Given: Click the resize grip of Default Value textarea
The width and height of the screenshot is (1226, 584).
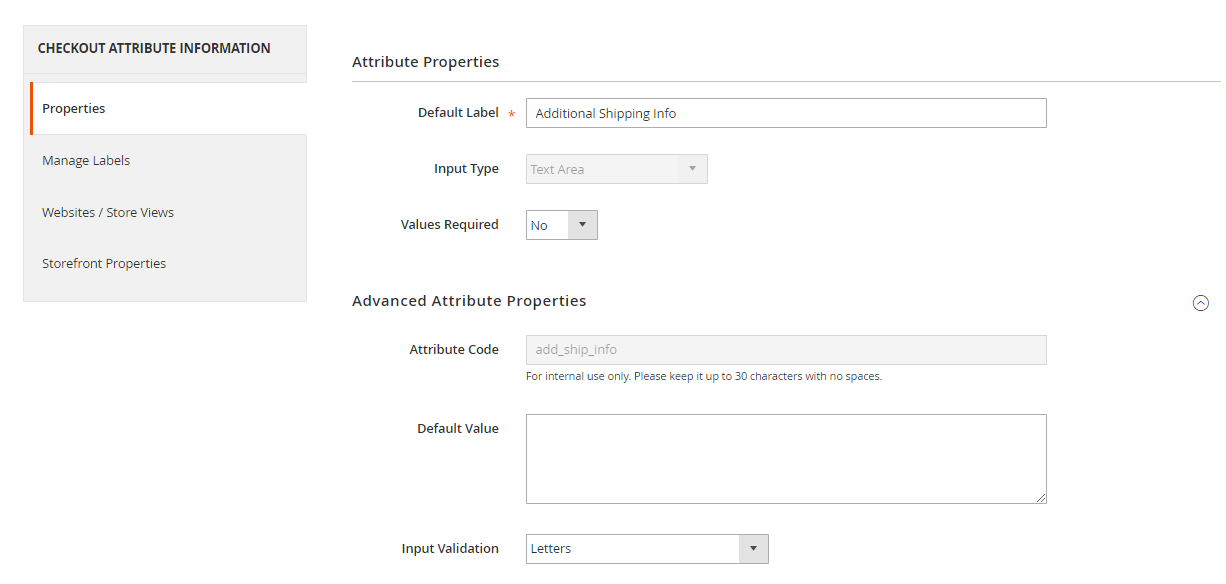Looking at the screenshot, I should pyautogui.click(x=1040, y=497).
